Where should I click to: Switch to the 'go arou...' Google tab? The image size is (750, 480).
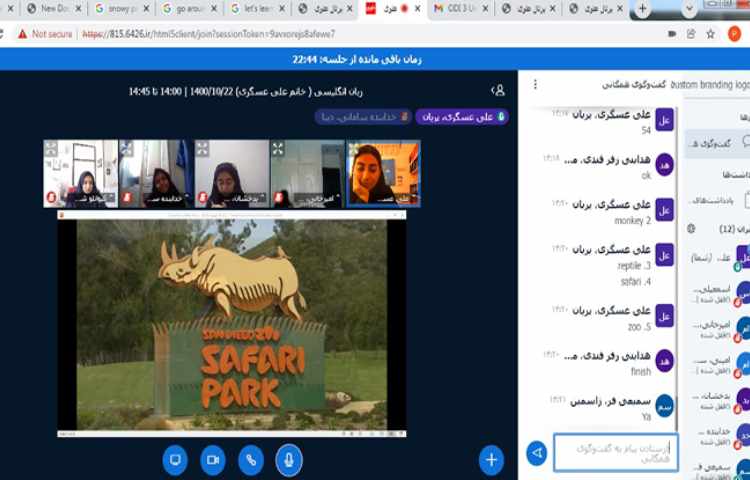point(189,9)
